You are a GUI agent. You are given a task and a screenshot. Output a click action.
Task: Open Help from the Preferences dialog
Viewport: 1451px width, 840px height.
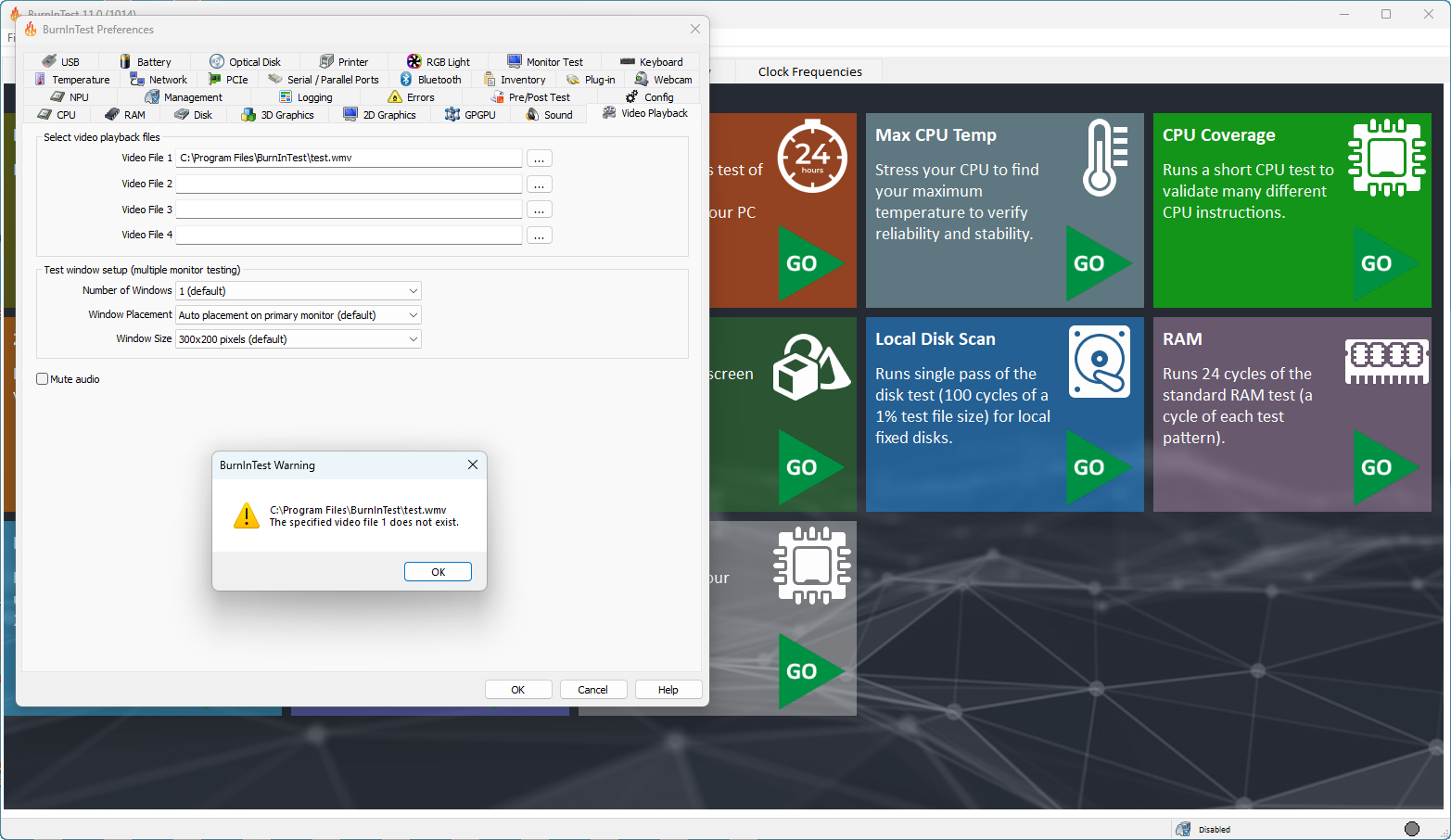click(x=668, y=690)
